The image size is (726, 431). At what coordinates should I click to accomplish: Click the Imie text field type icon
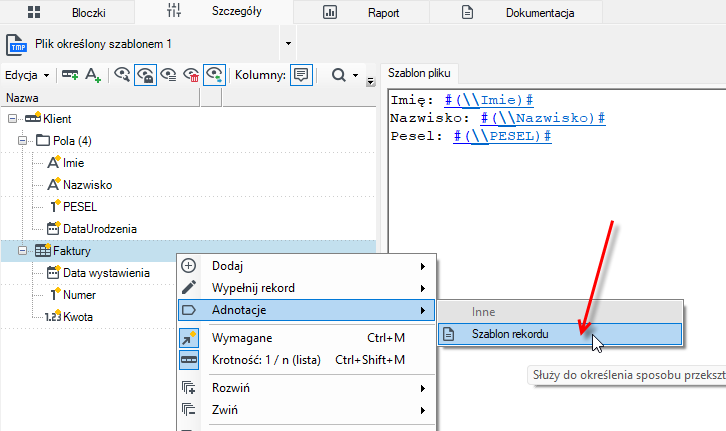(x=54, y=162)
